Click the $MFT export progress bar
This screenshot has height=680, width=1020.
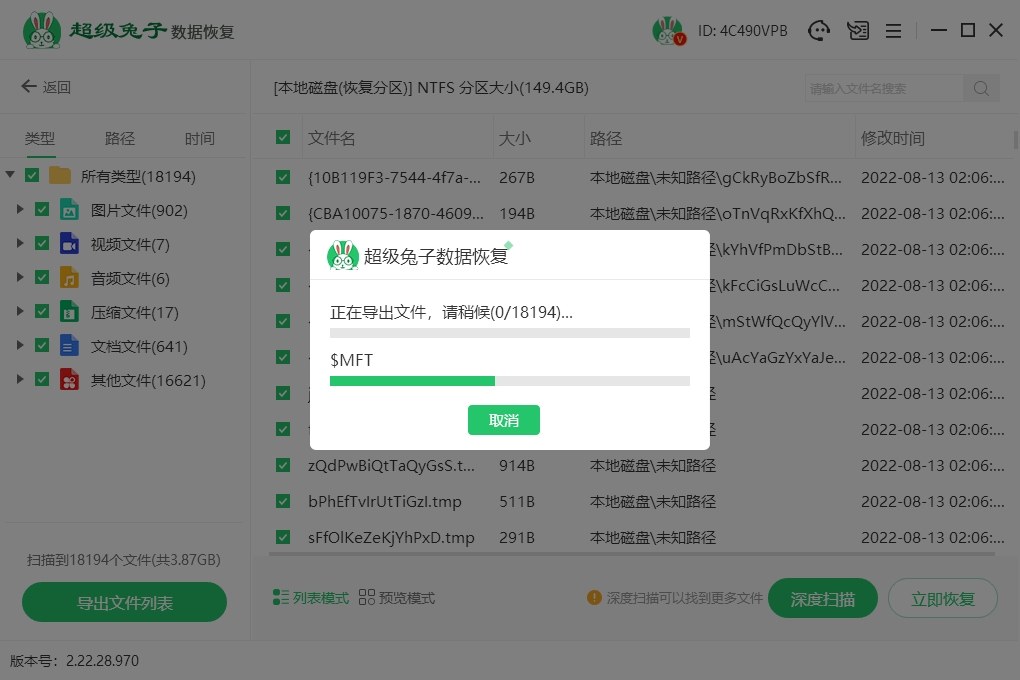(x=509, y=381)
